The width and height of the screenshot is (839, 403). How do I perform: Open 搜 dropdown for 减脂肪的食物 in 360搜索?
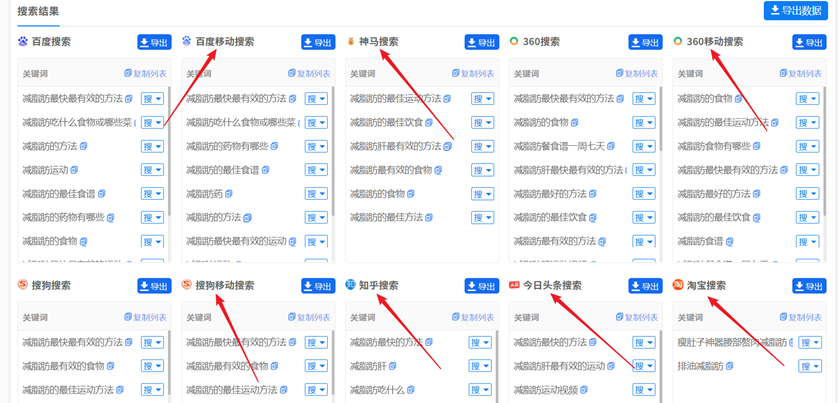644,123
